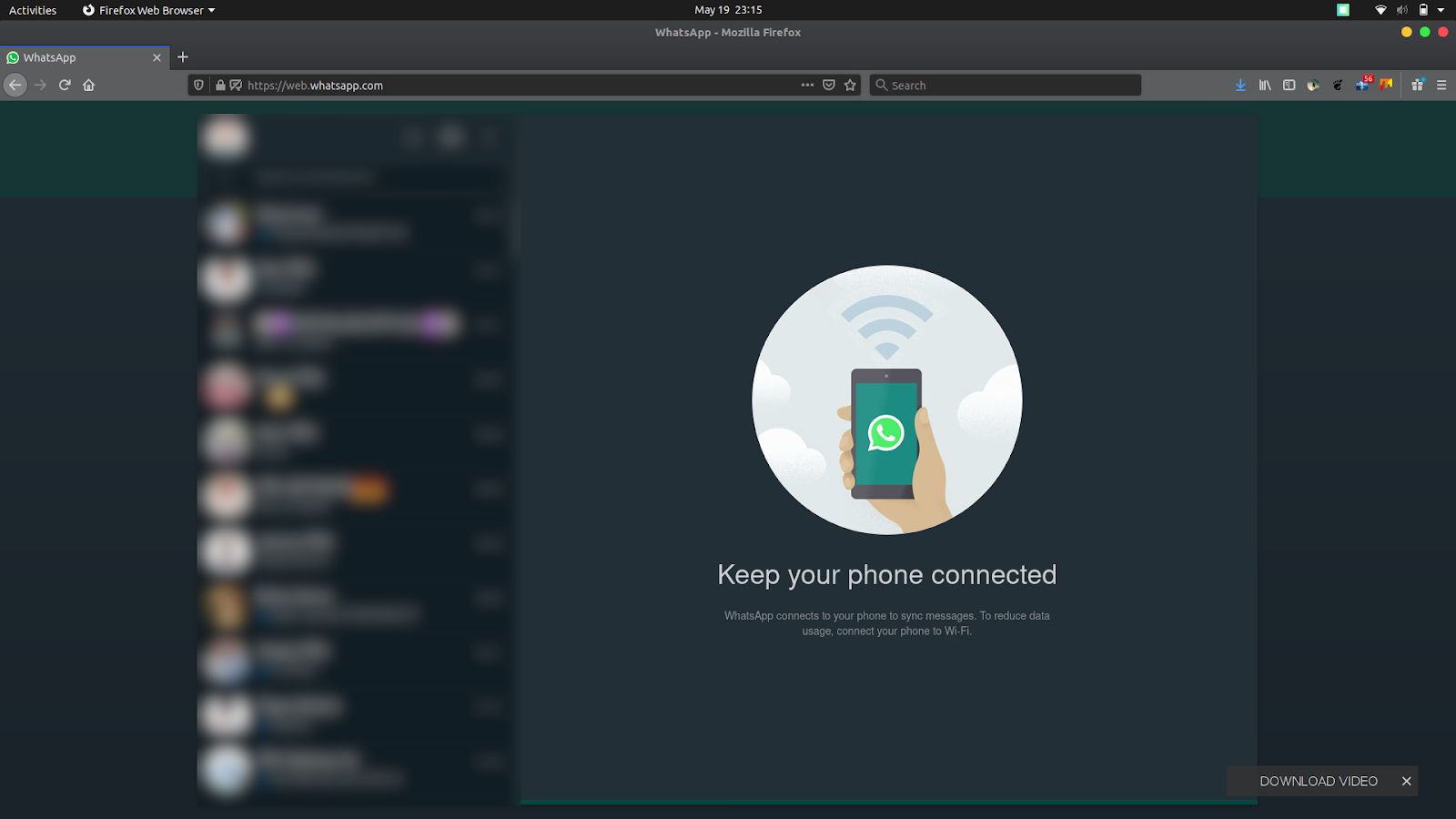
Task: Open the Firefox Web Browser app menu
Action: [x=148, y=10]
